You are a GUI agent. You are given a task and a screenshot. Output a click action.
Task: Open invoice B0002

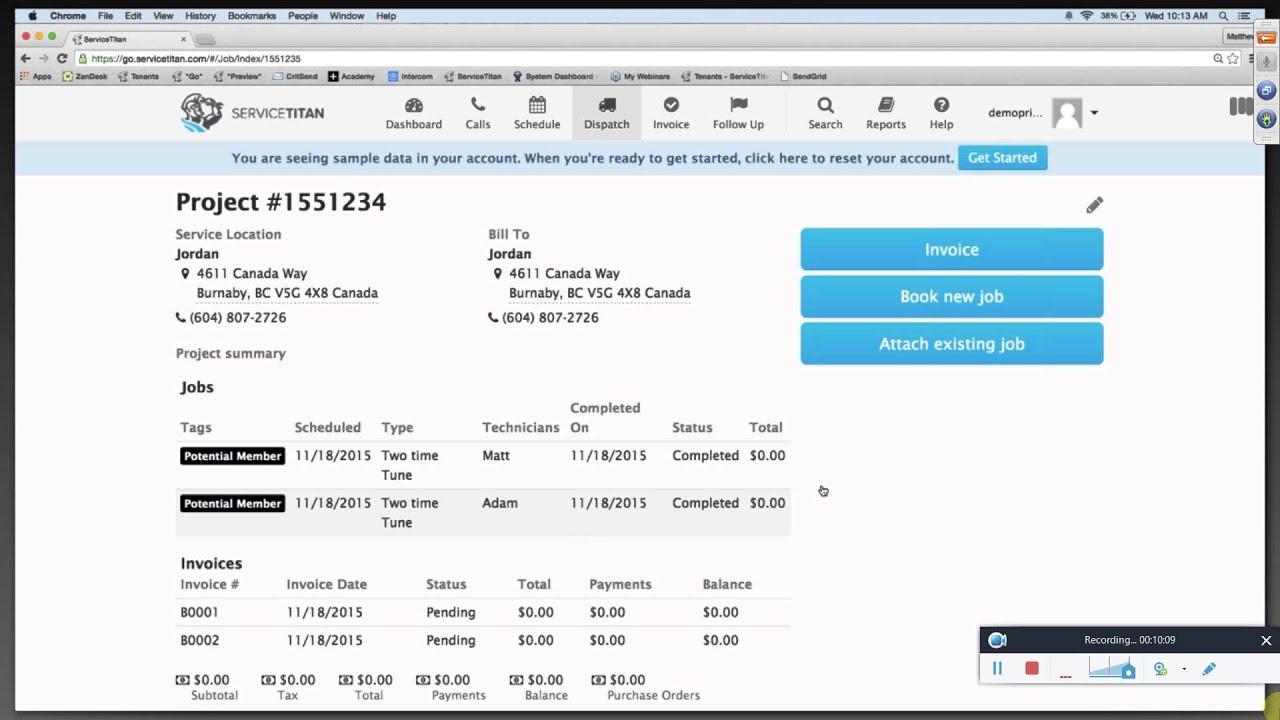tap(199, 640)
